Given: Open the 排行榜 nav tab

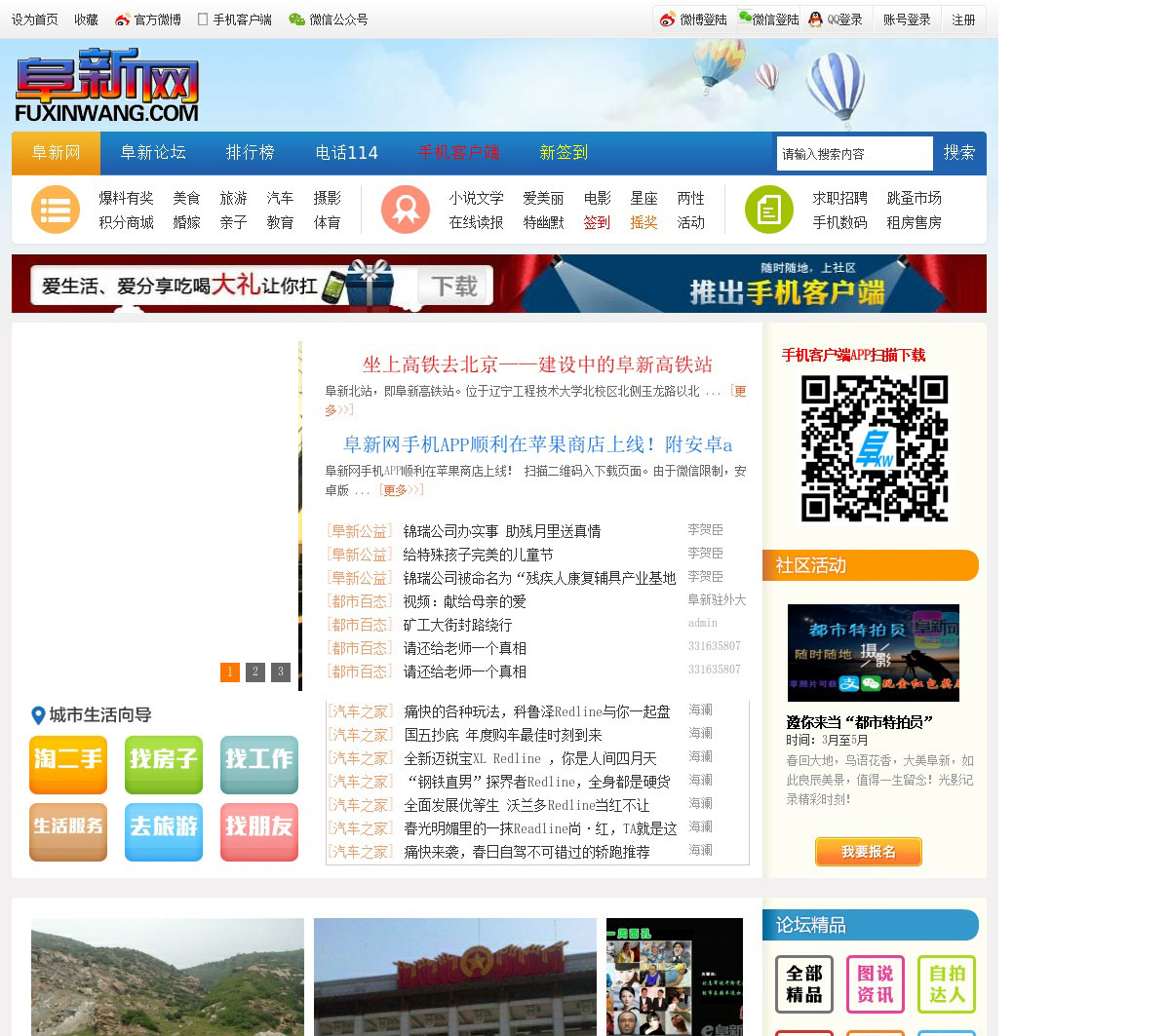Looking at the screenshot, I should click(x=251, y=153).
